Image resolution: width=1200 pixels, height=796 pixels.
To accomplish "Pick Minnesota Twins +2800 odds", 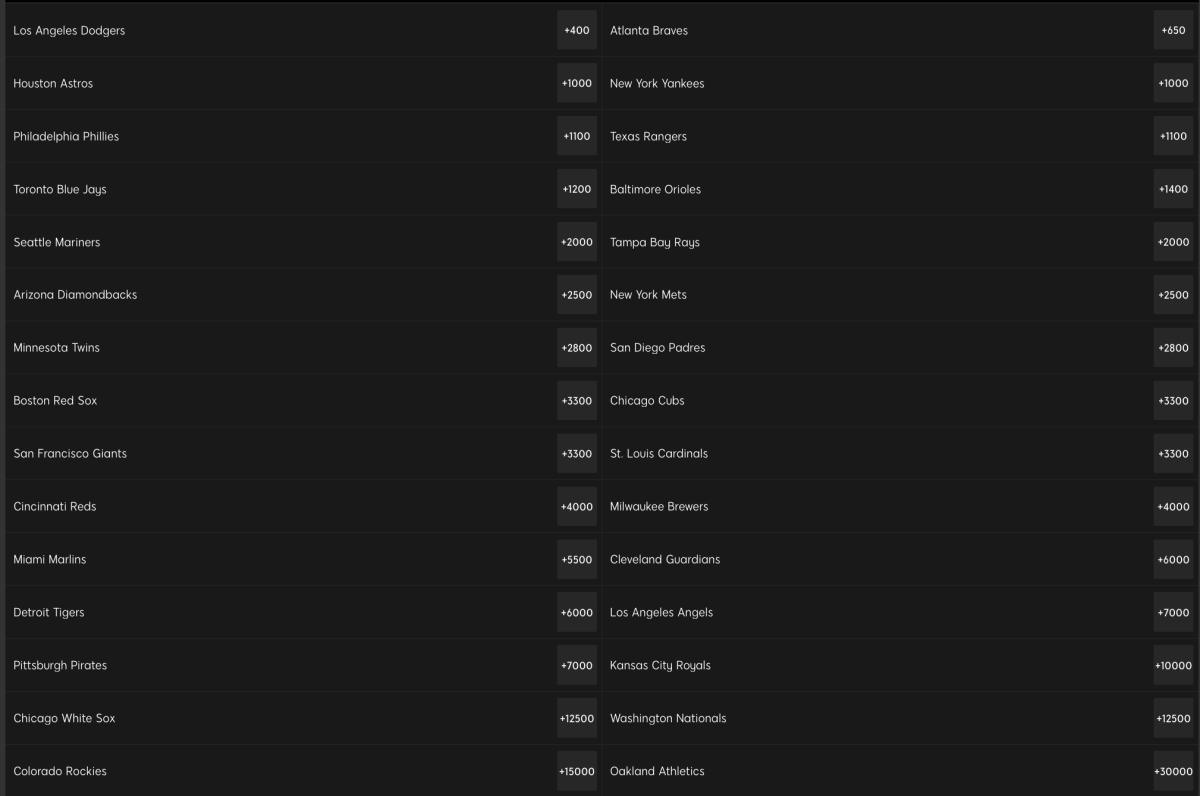I will [577, 348].
